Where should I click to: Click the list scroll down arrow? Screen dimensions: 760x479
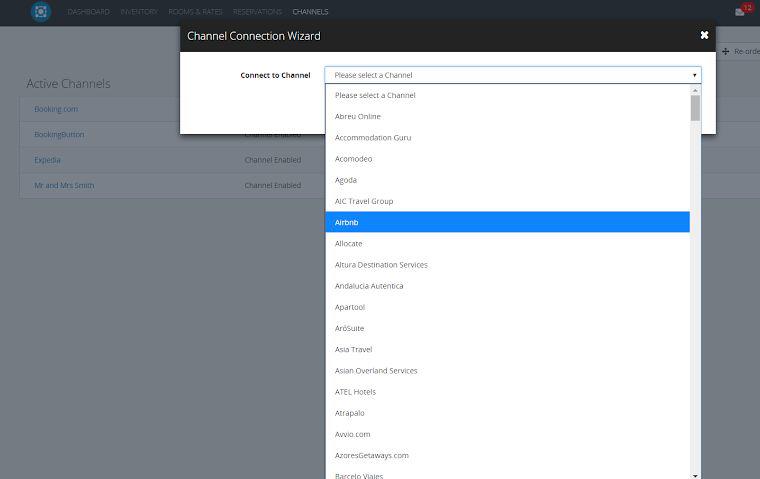tap(695, 476)
